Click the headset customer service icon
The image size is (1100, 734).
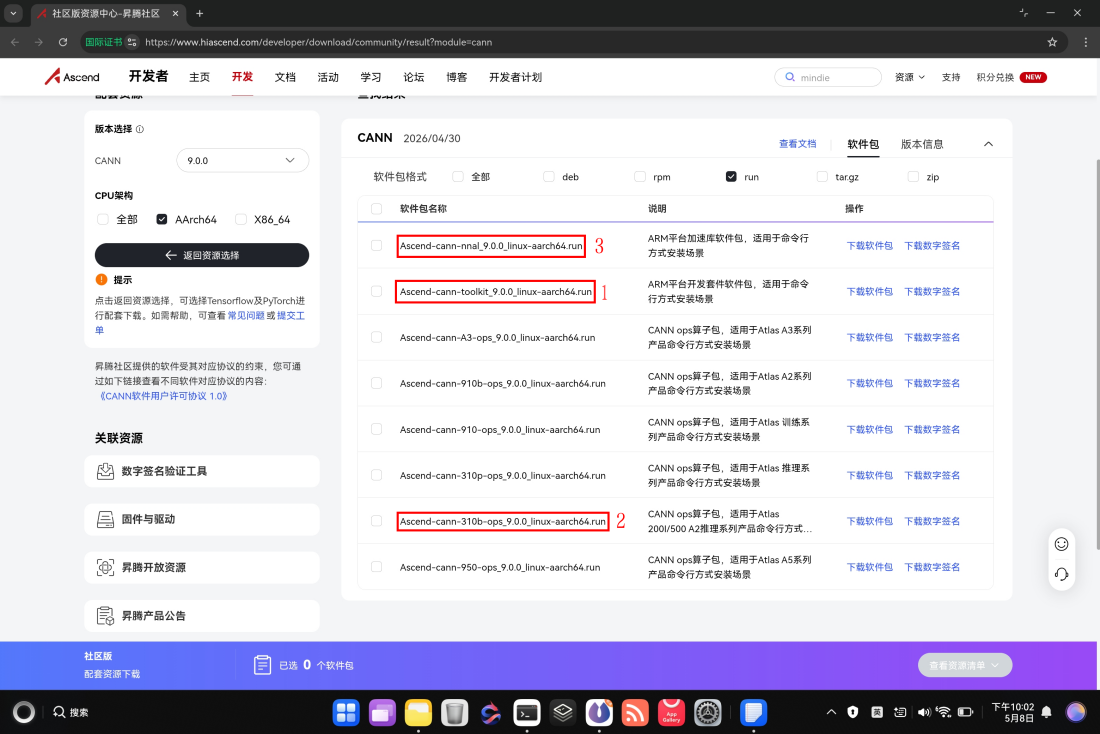(x=1061, y=575)
